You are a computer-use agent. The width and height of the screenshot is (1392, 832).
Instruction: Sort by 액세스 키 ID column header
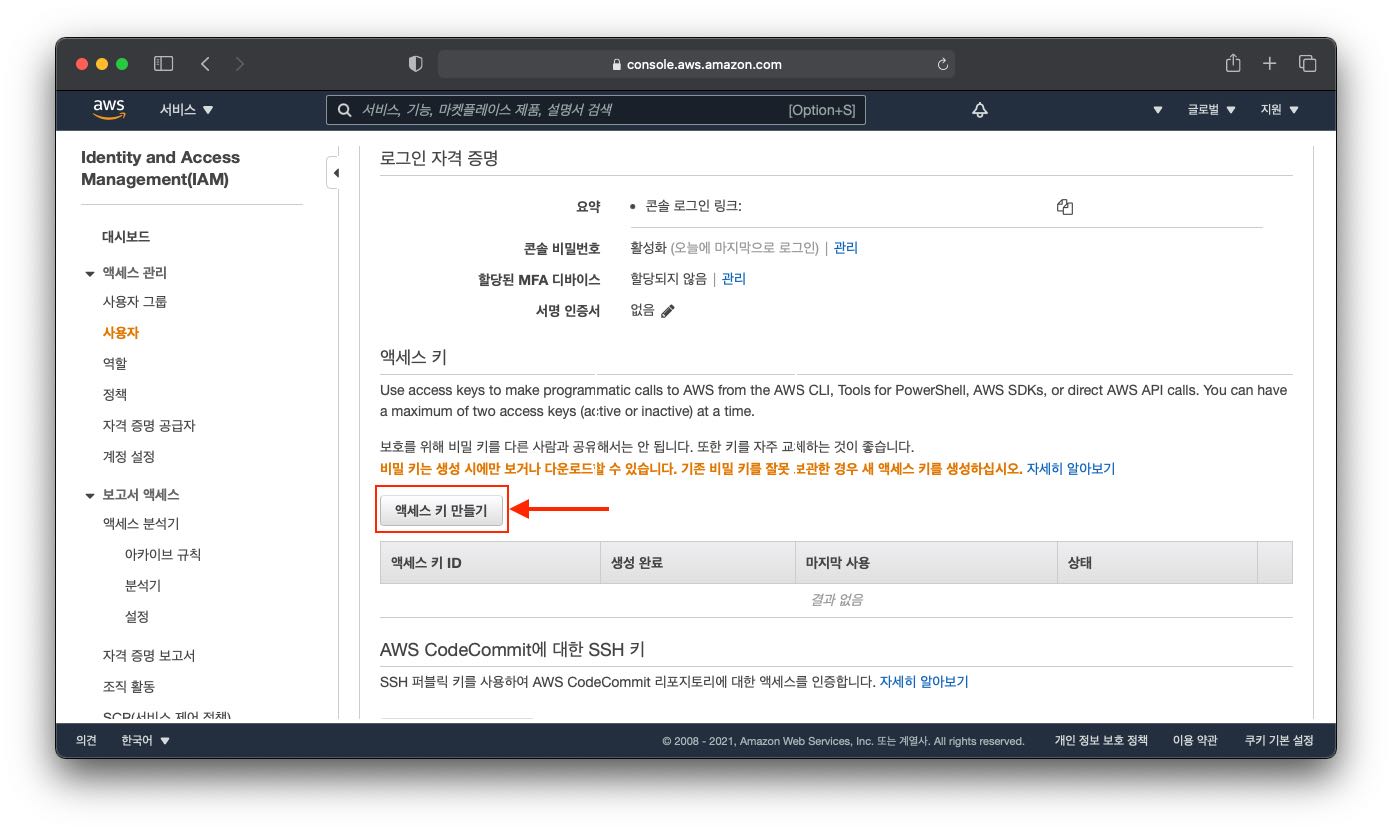pyautogui.click(x=490, y=563)
